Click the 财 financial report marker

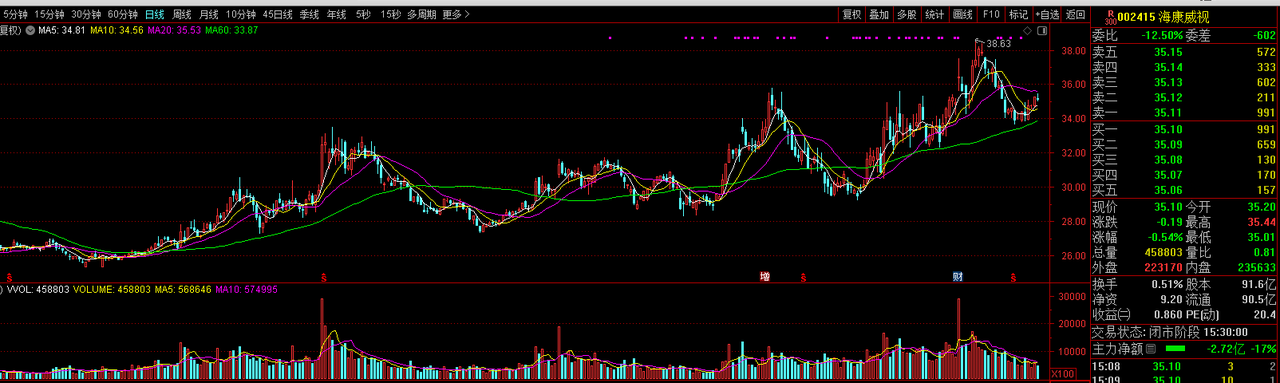coord(957,275)
